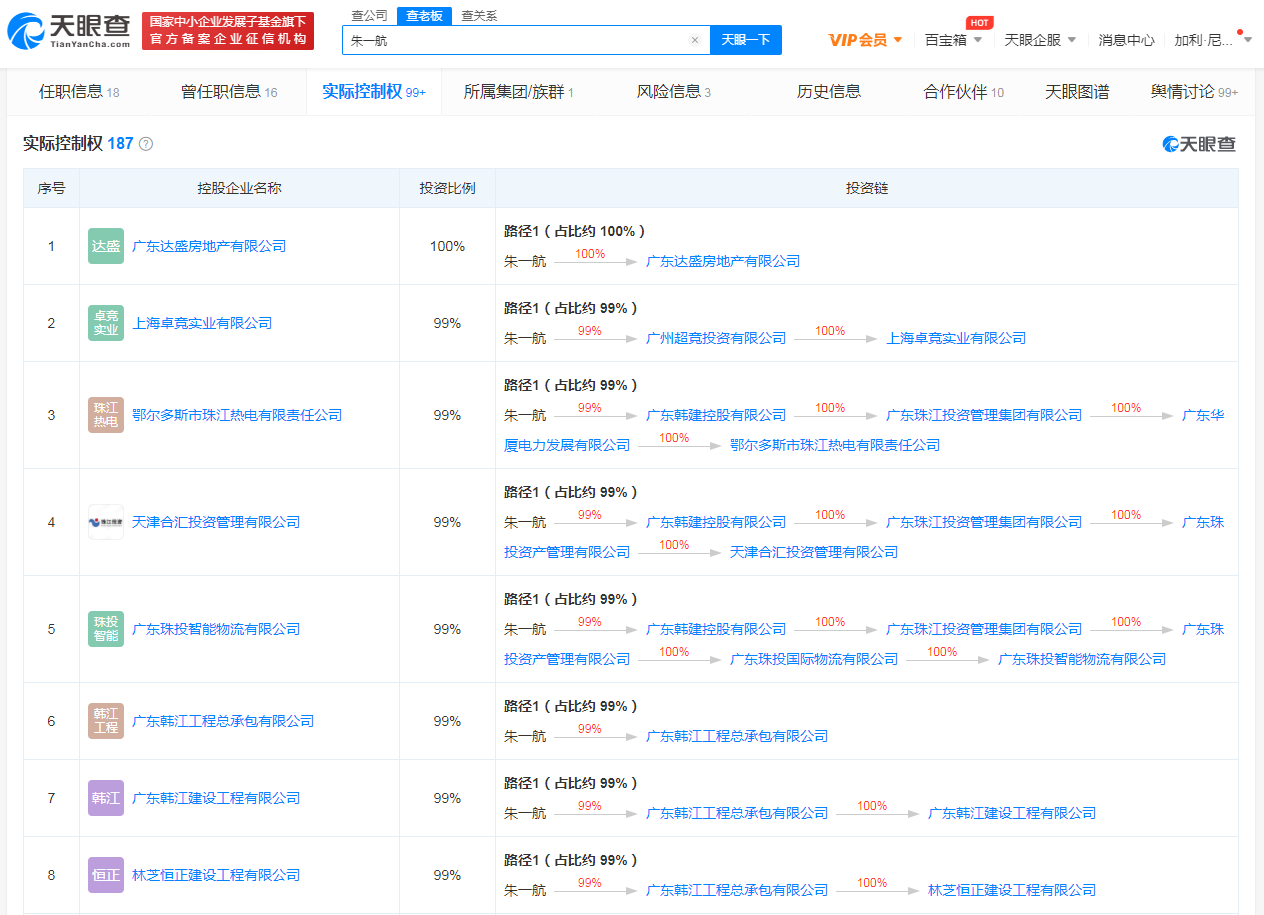
Task: Click the 达盛 company logo icon
Action: click(x=106, y=246)
